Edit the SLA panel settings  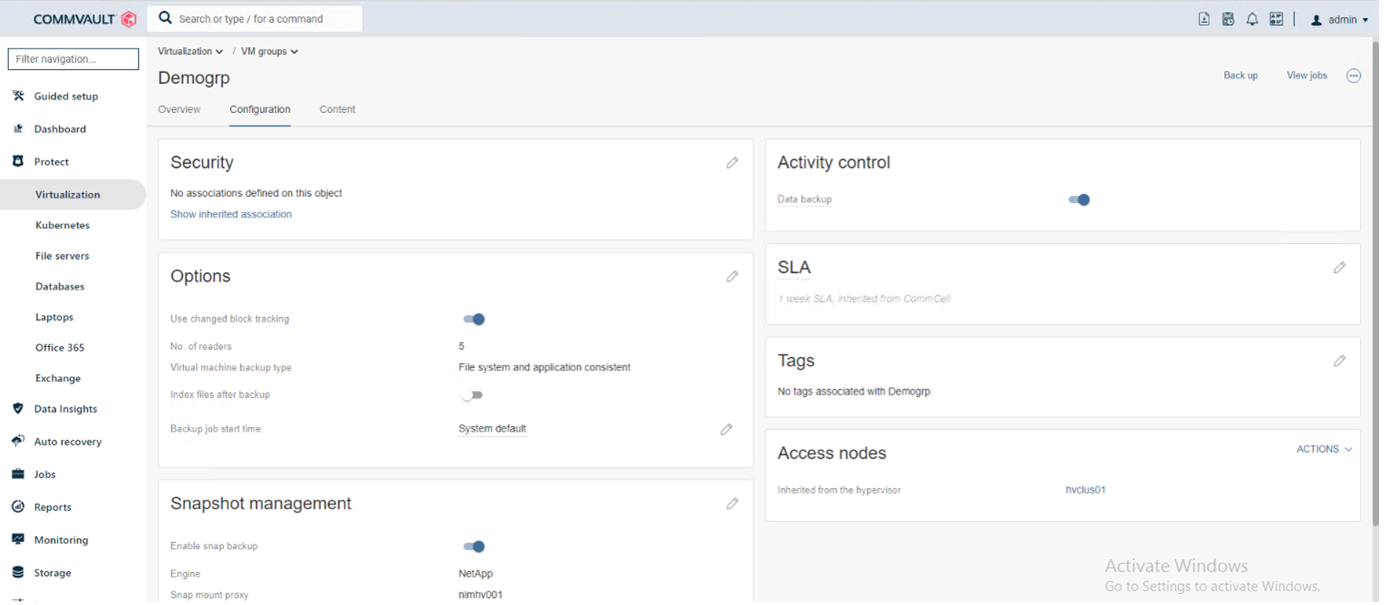coord(1339,268)
